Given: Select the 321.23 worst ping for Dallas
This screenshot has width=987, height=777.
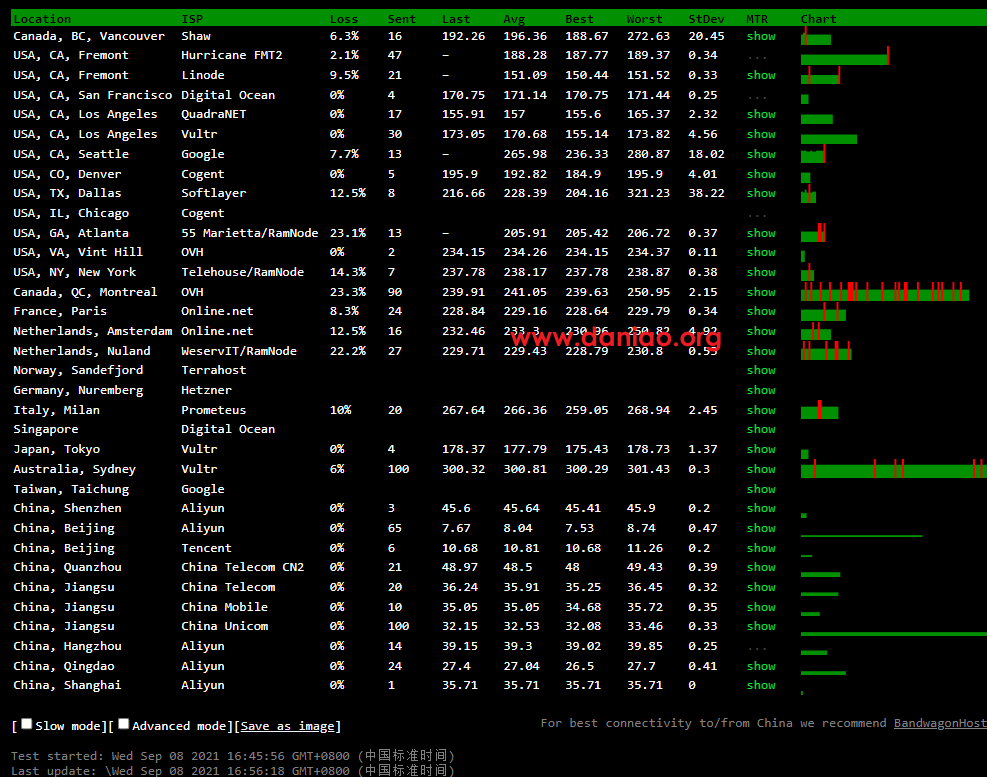Looking at the screenshot, I should click(x=648, y=193).
